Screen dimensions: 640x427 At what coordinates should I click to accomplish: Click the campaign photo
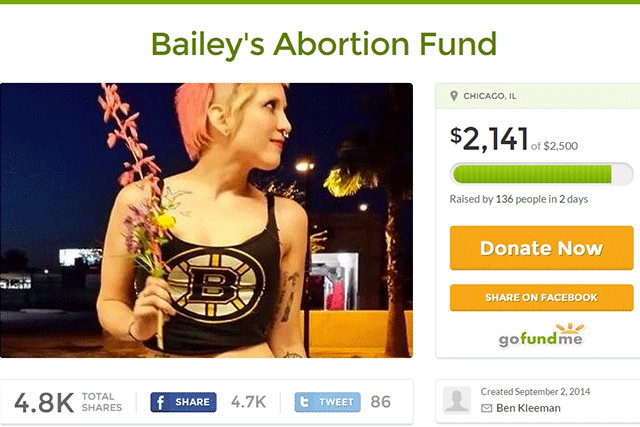(x=207, y=220)
